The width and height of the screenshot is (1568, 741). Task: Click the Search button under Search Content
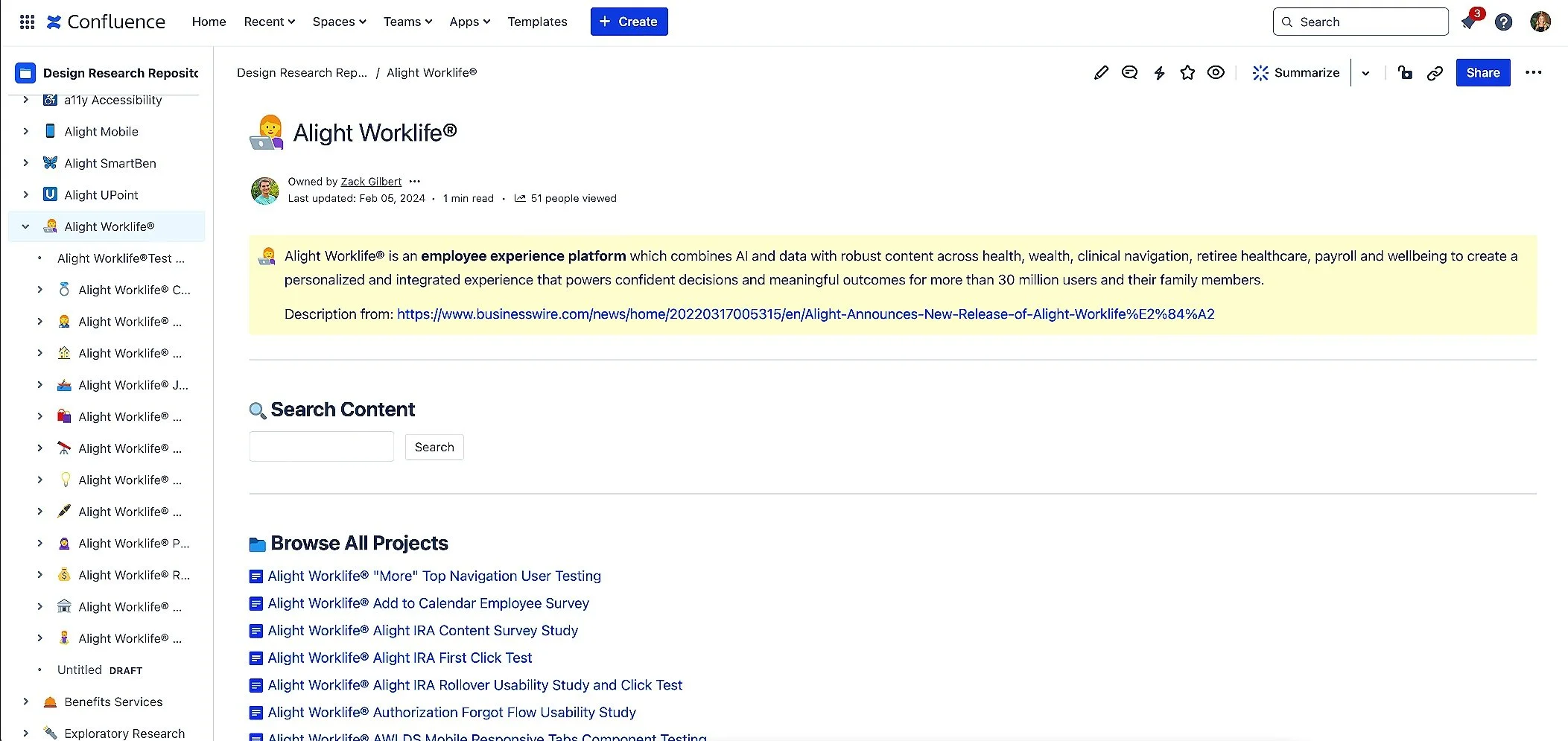tap(434, 447)
